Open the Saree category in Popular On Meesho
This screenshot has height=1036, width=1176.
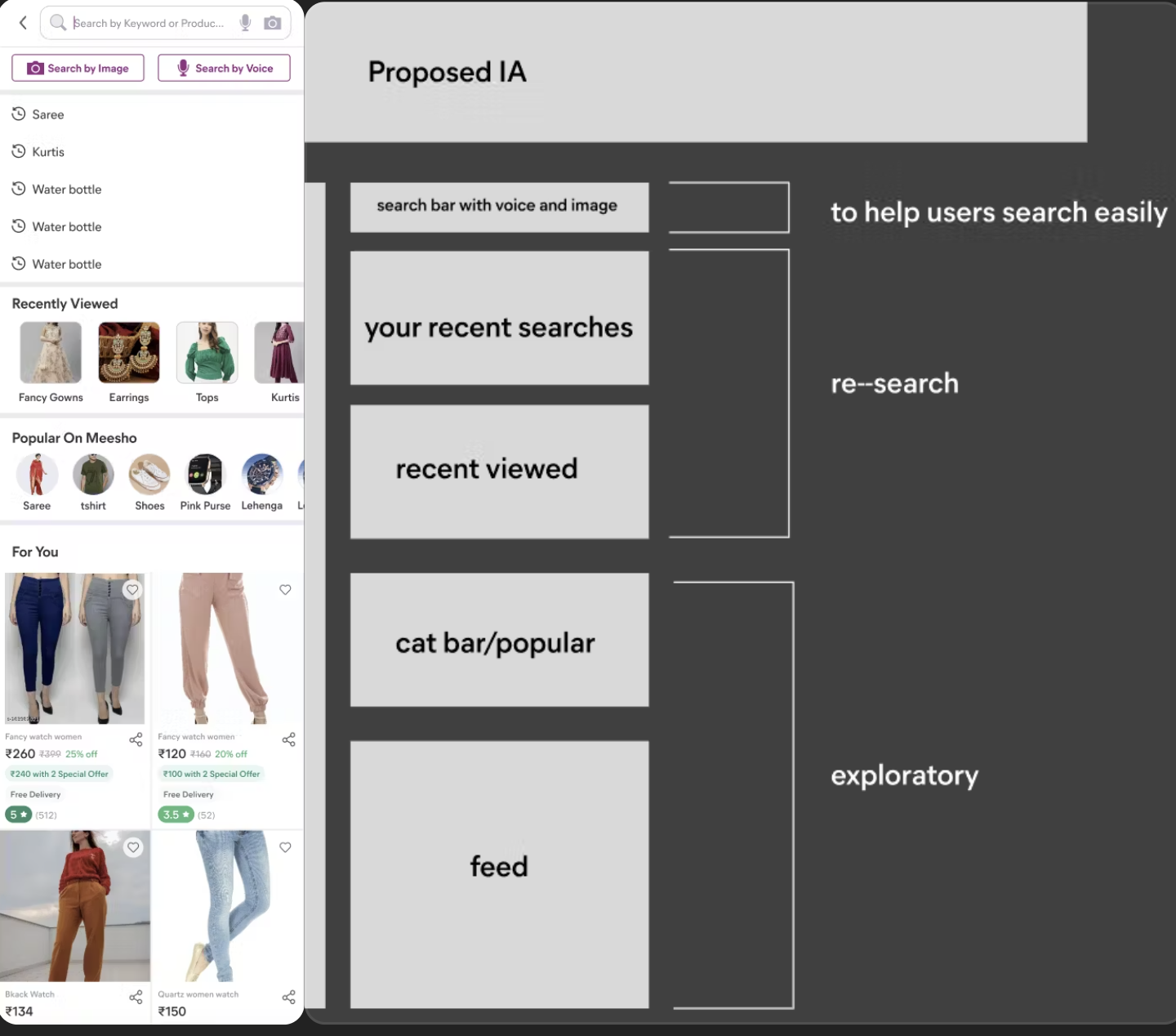pyautogui.click(x=36, y=475)
